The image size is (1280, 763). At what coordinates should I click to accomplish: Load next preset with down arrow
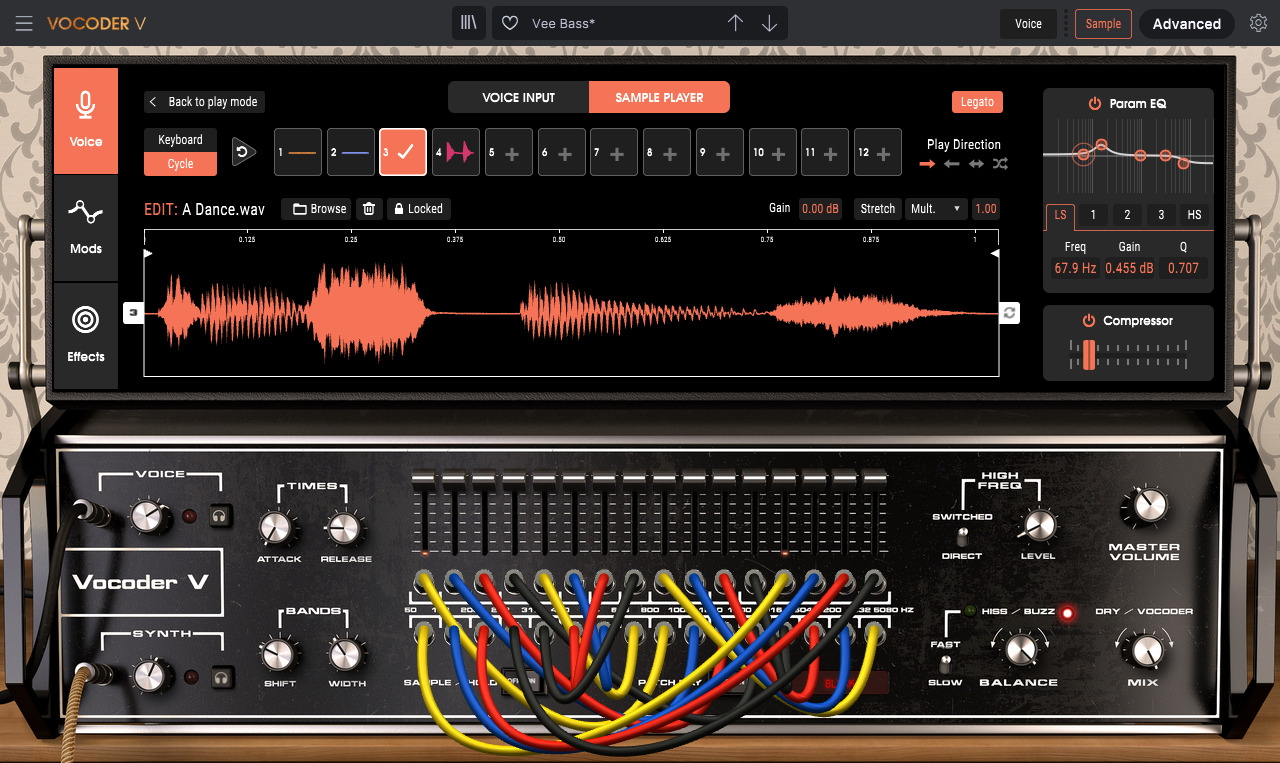click(x=769, y=23)
